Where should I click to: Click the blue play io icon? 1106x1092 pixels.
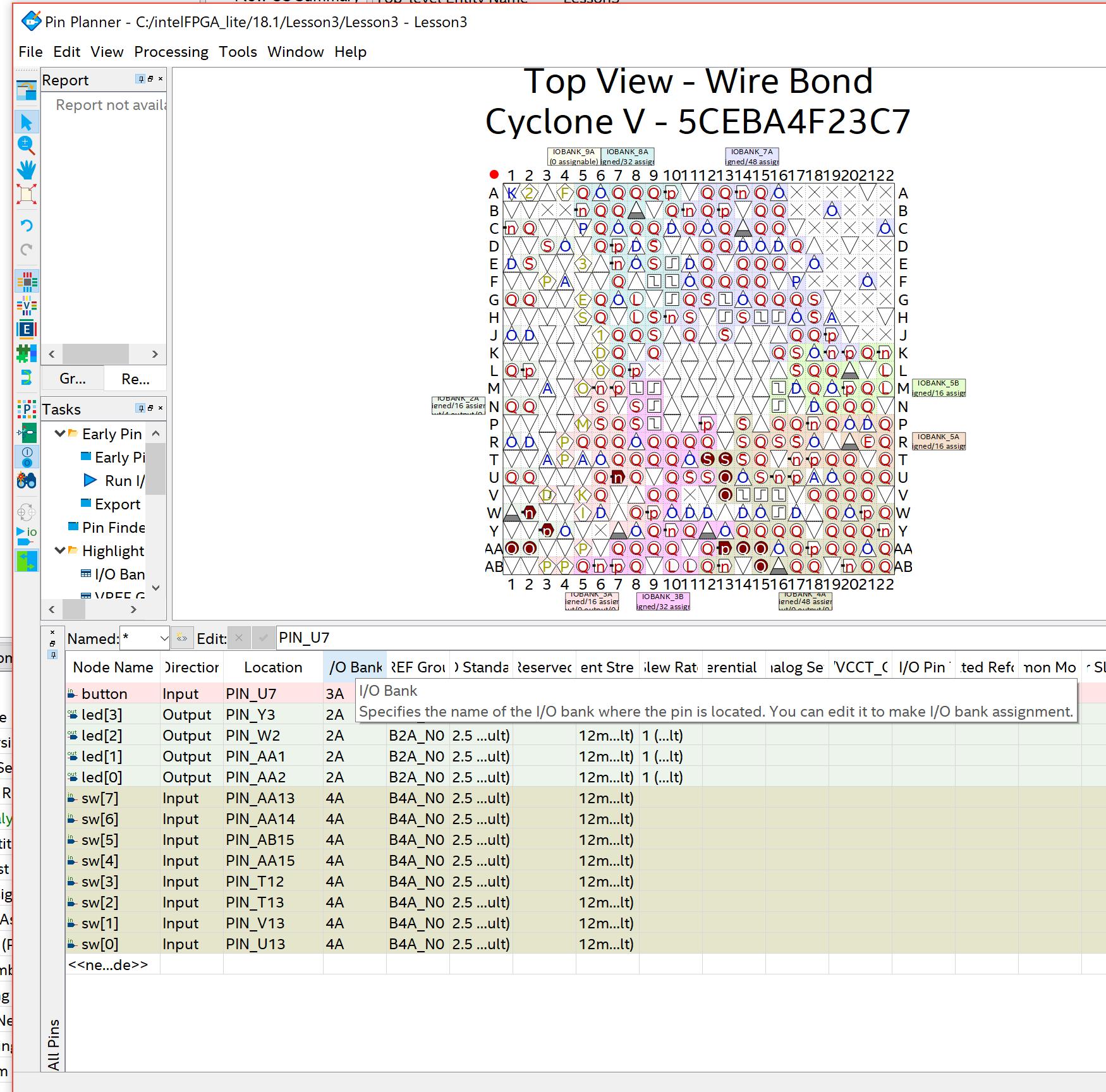tap(26, 536)
